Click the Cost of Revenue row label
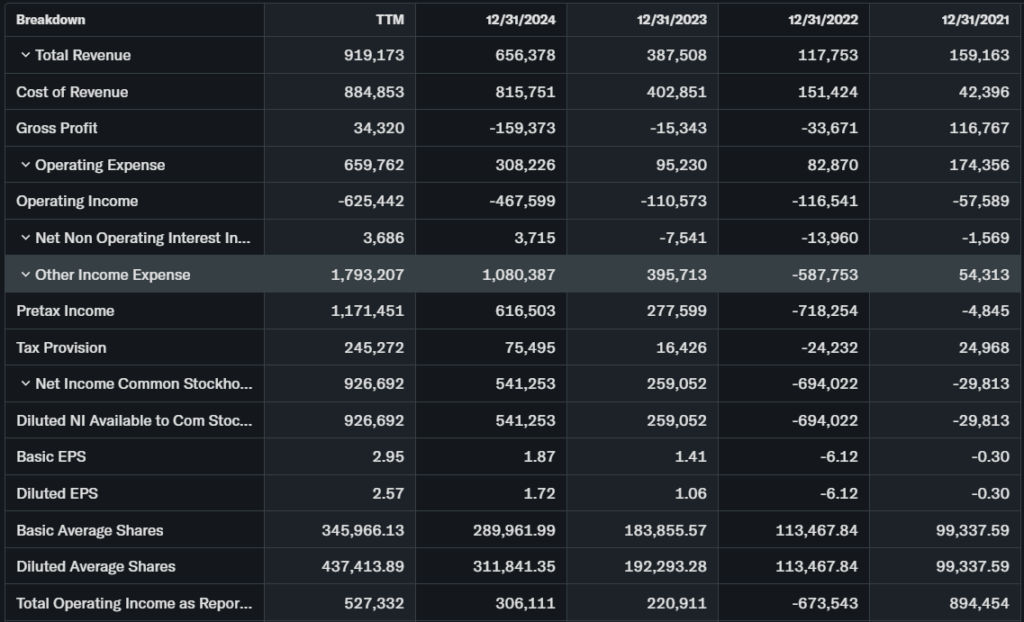 pyautogui.click(x=72, y=92)
